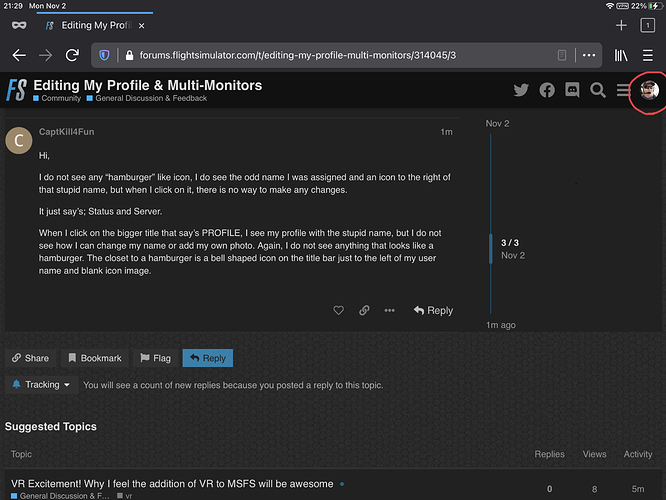Click the FS forum logo
The width and height of the screenshot is (666, 500).
point(16,90)
